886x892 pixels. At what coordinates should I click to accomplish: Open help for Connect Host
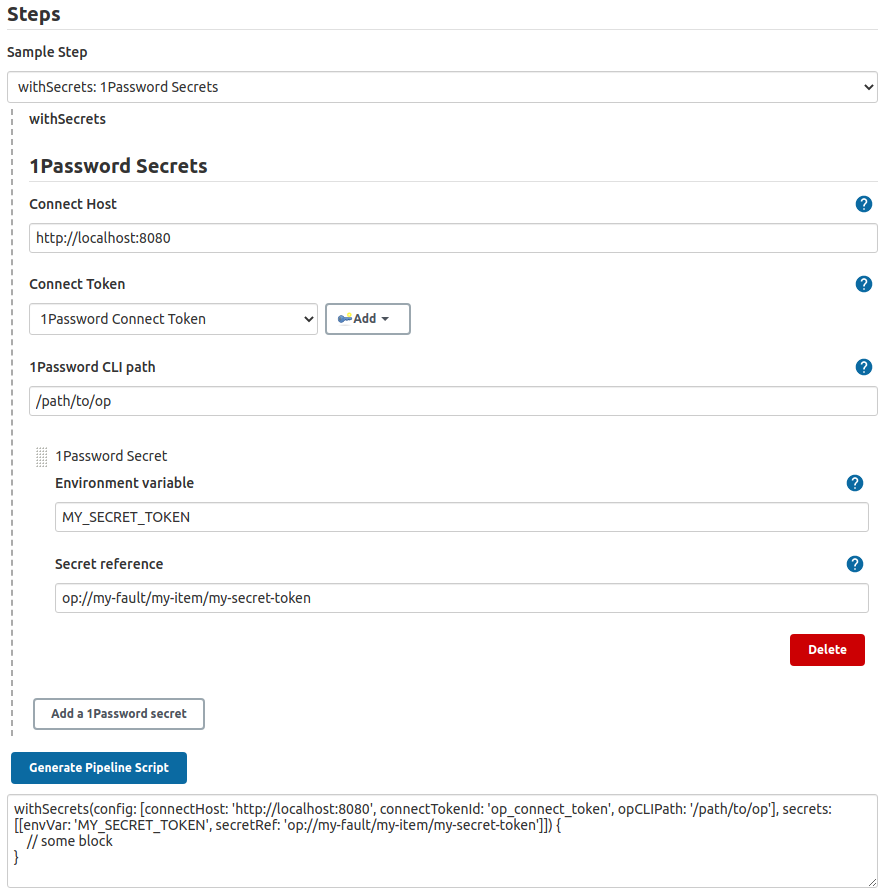(863, 204)
